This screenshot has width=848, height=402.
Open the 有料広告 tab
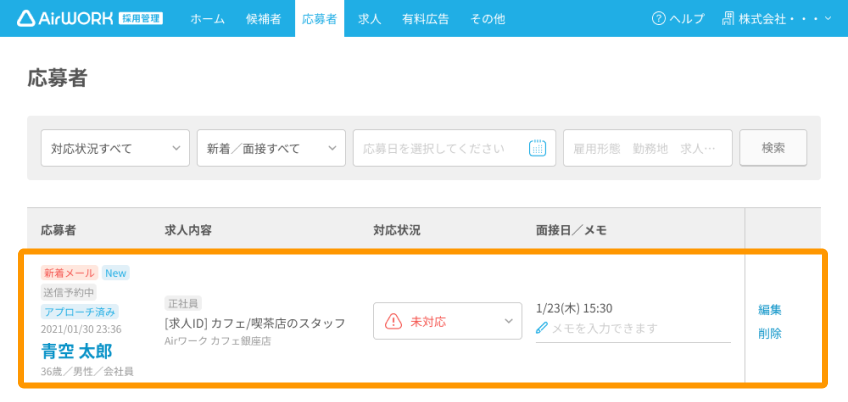click(425, 19)
